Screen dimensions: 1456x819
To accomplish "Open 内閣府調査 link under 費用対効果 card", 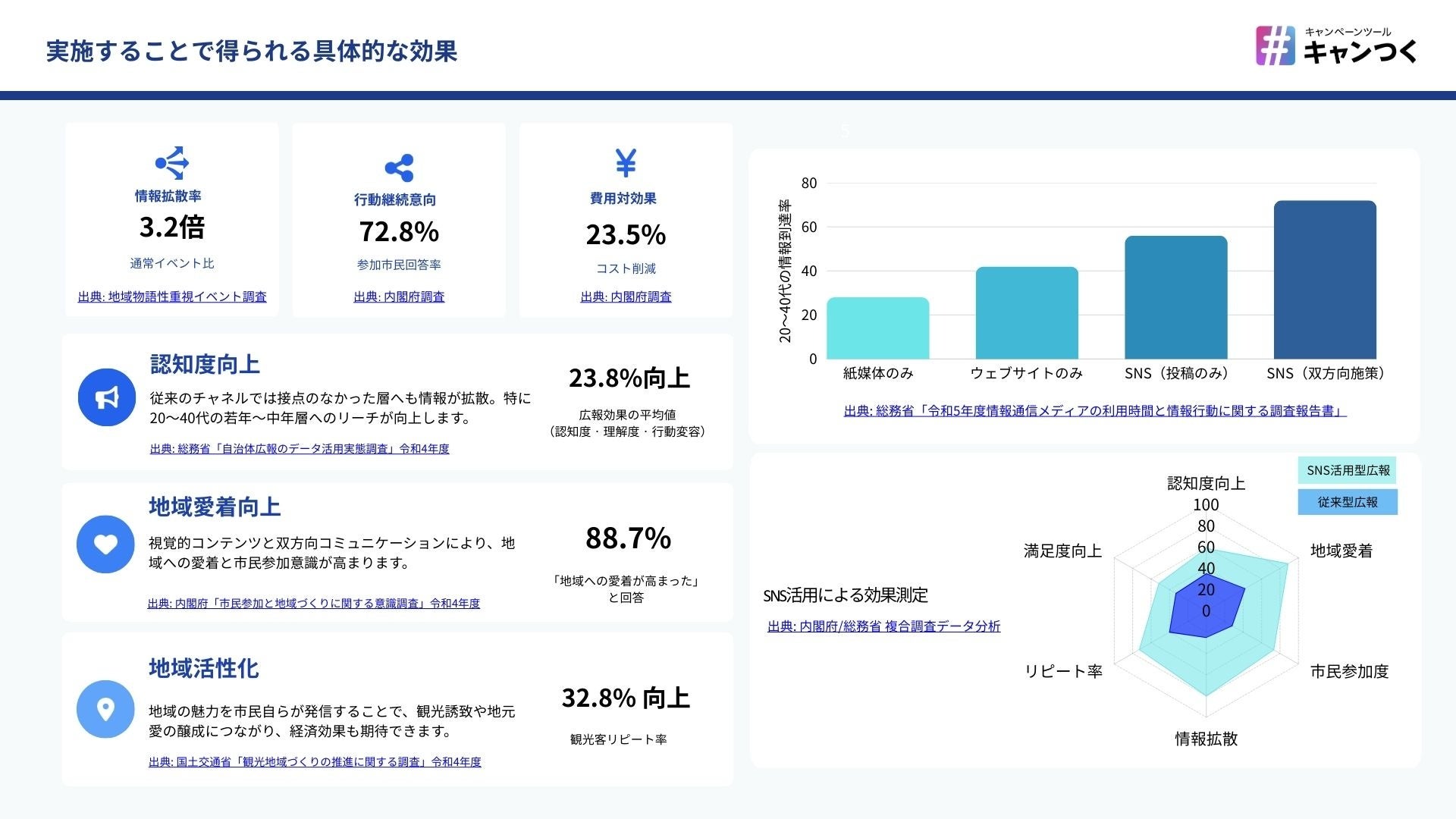I will click(626, 297).
